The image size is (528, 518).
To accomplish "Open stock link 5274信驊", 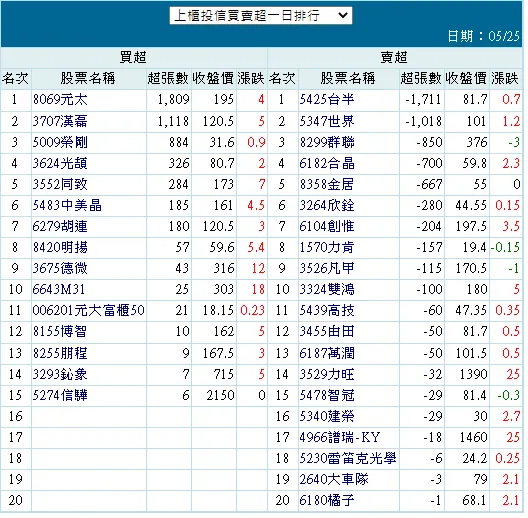I will [60, 395].
